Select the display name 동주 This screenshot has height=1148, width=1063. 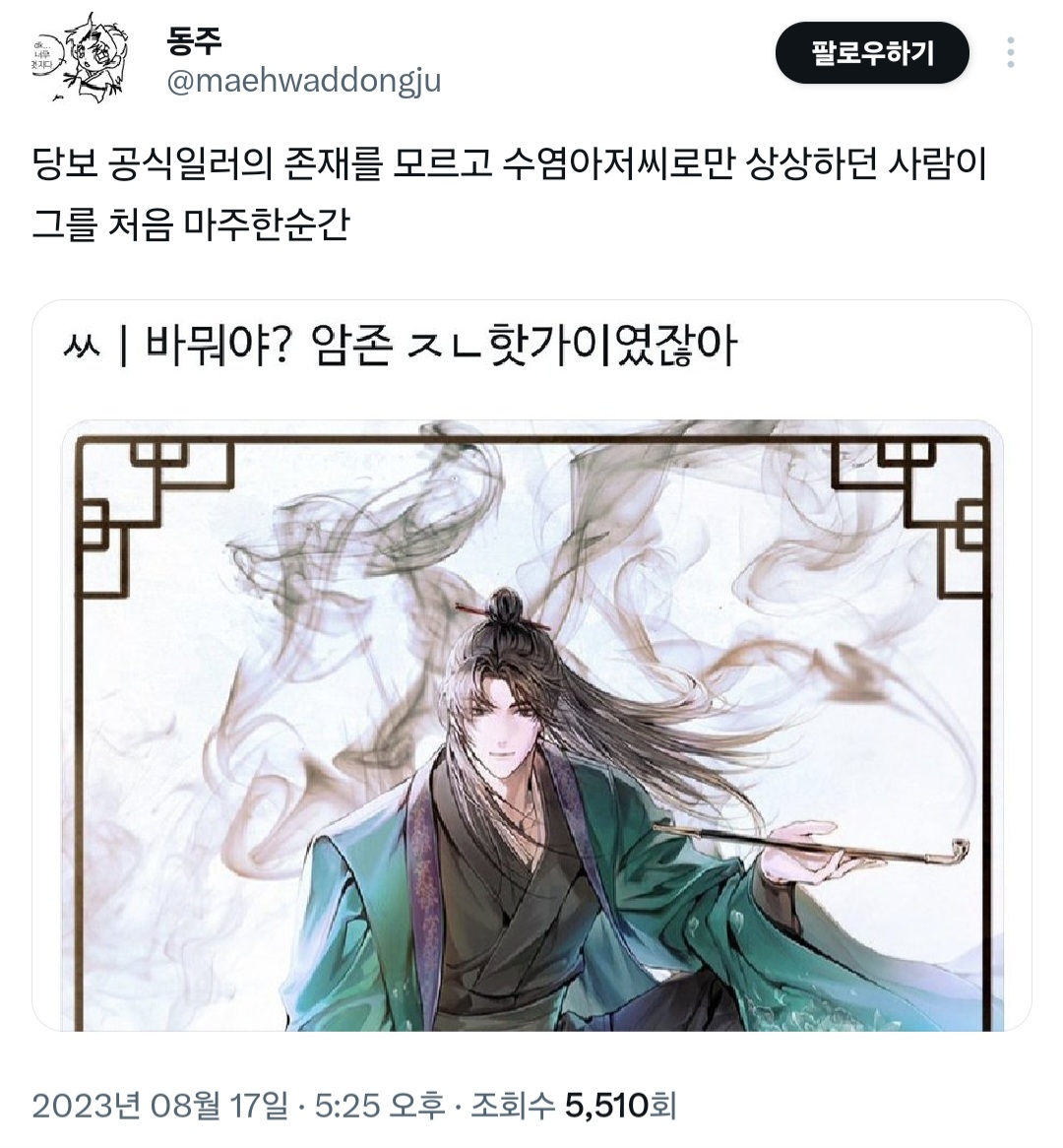[194, 41]
